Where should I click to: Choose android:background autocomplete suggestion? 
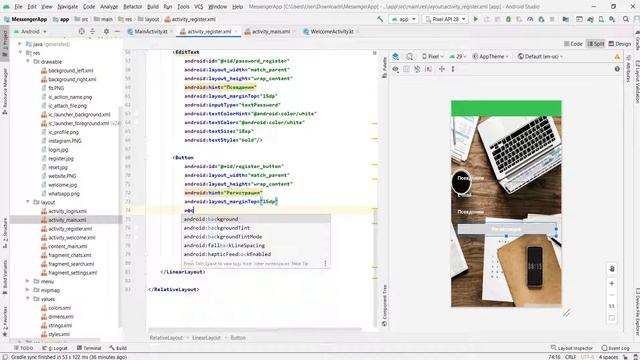[256, 219]
